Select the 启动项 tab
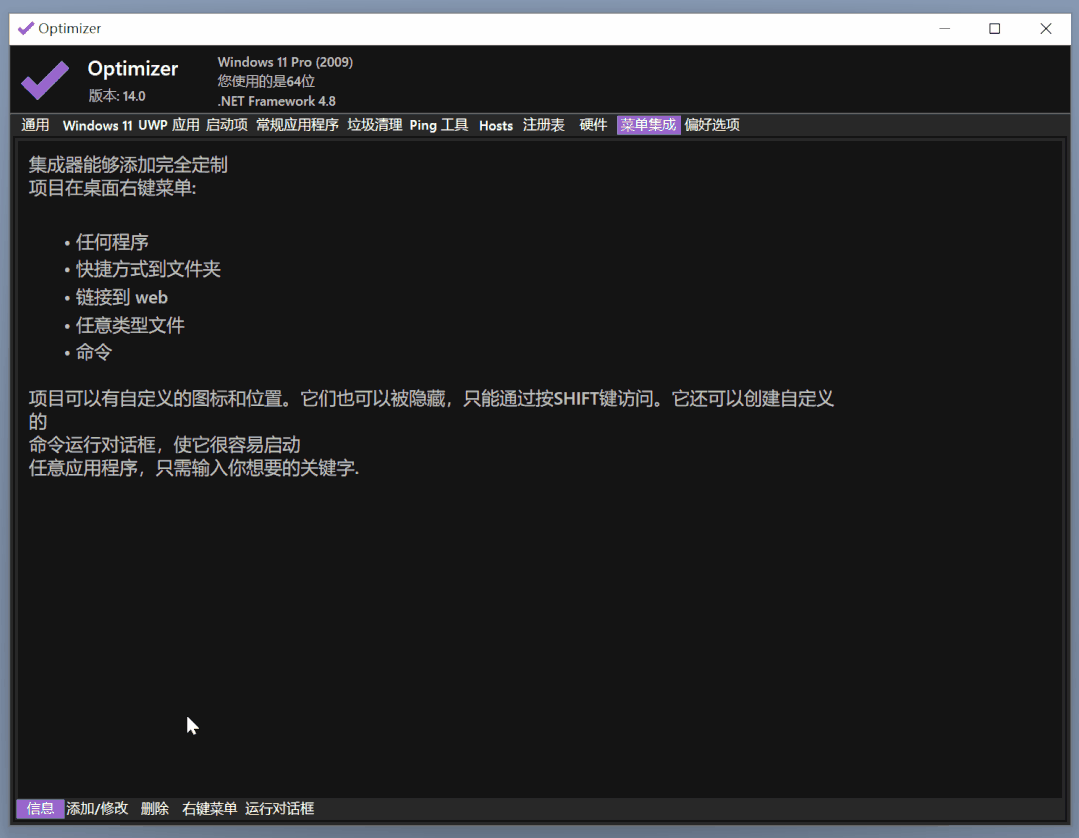The height and width of the screenshot is (838, 1079). pyautogui.click(x=226, y=125)
